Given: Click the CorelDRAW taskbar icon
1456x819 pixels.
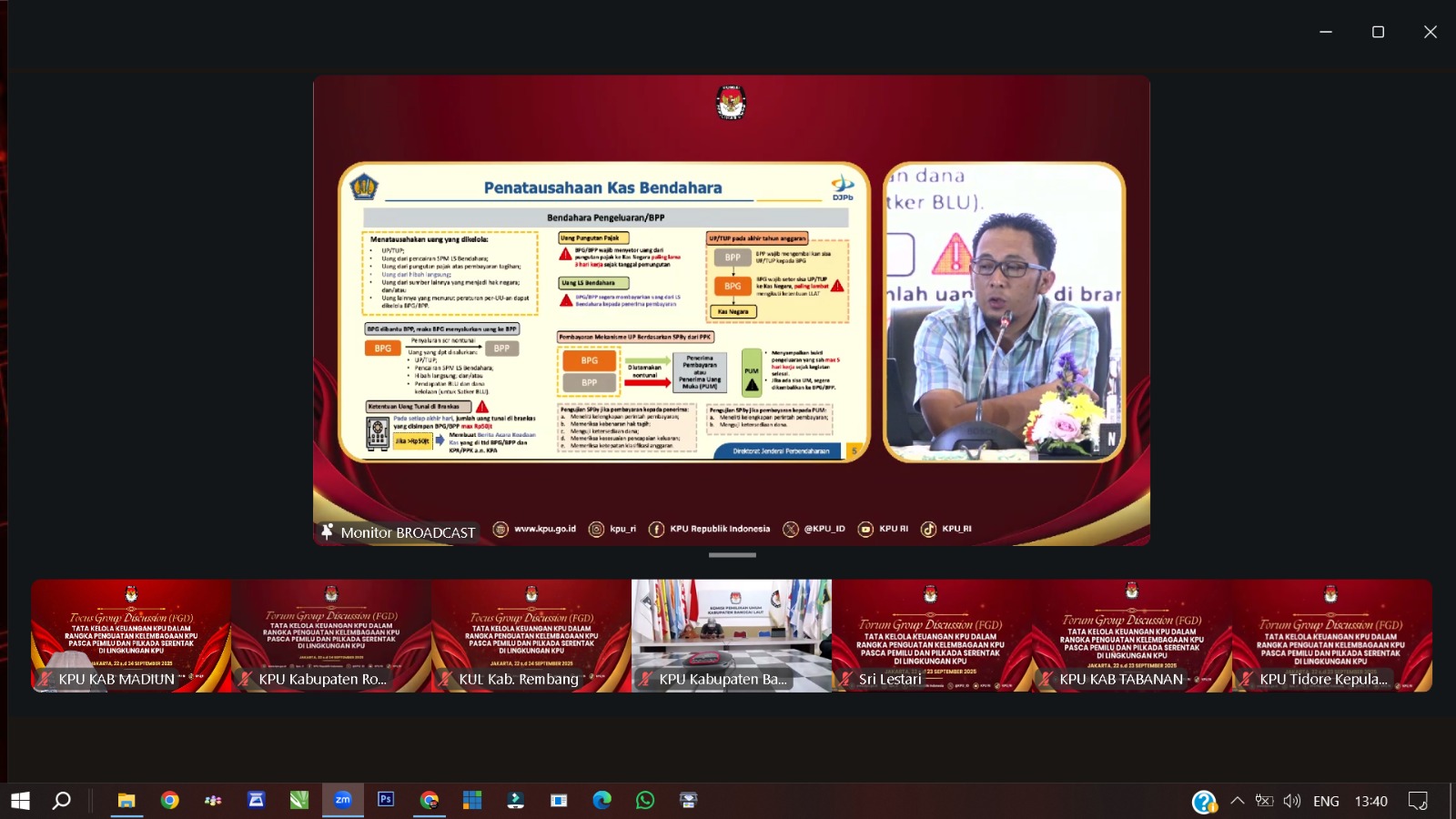Looking at the screenshot, I should coord(299,800).
